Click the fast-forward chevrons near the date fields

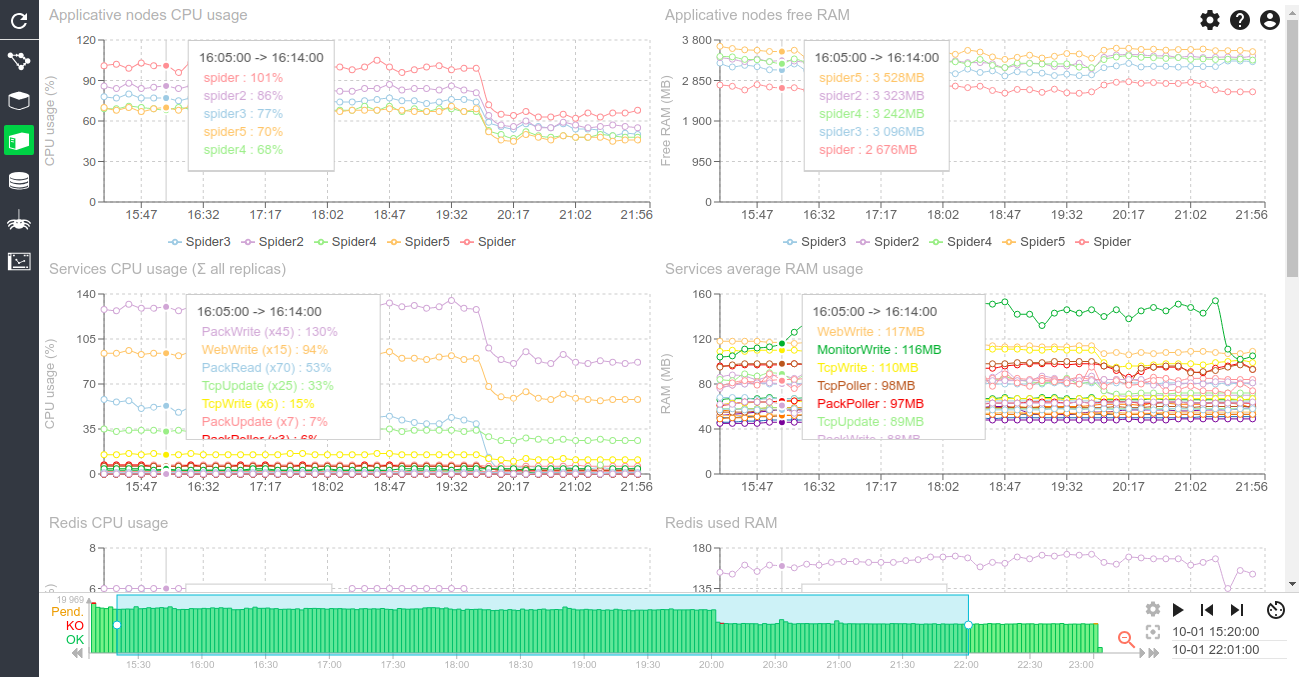tap(1152, 652)
